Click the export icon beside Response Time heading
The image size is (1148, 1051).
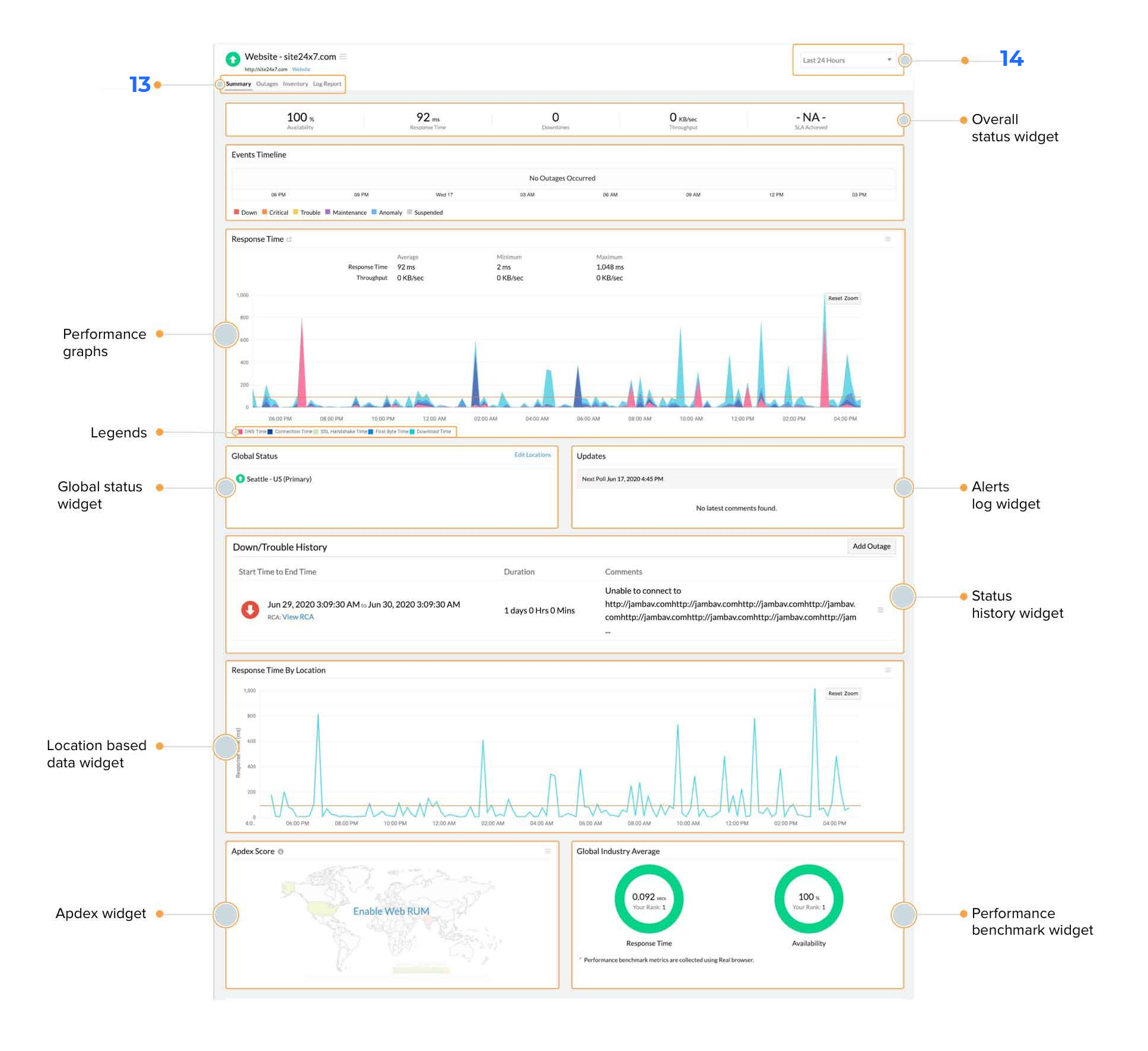pyautogui.click(x=290, y=239)
